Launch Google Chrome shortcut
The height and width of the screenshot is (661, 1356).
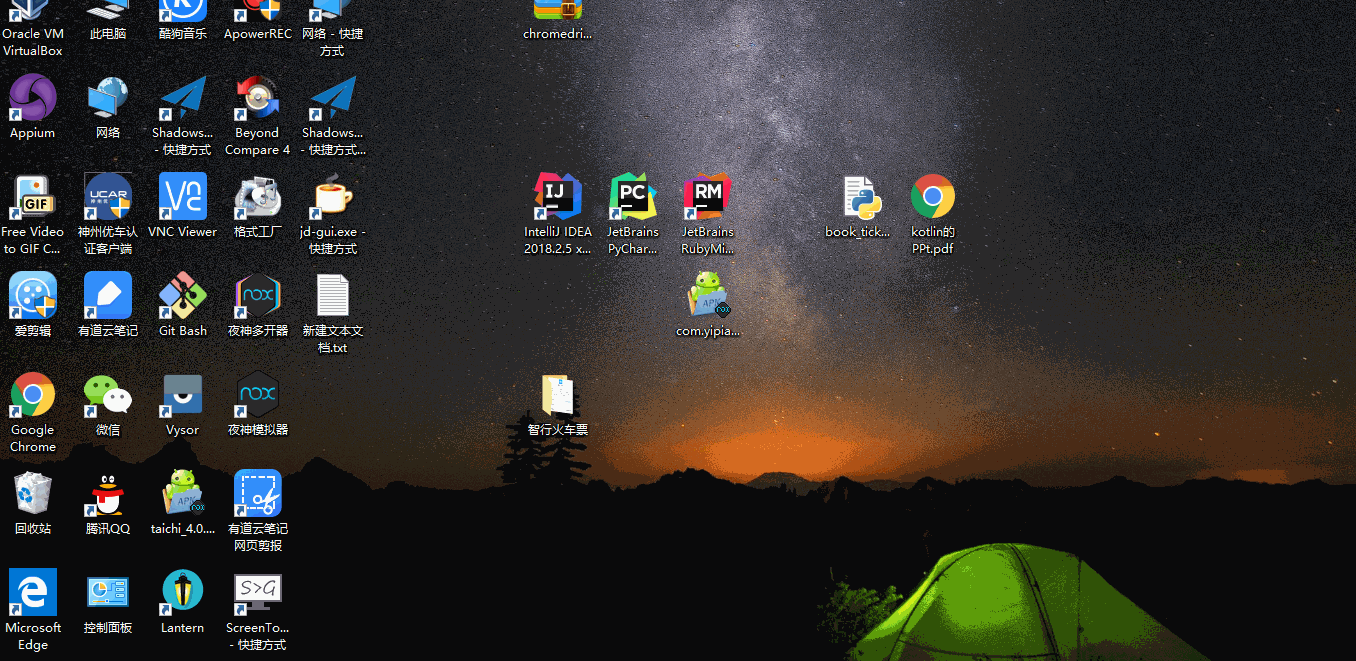pyautogui.click(x=33, y=412)
